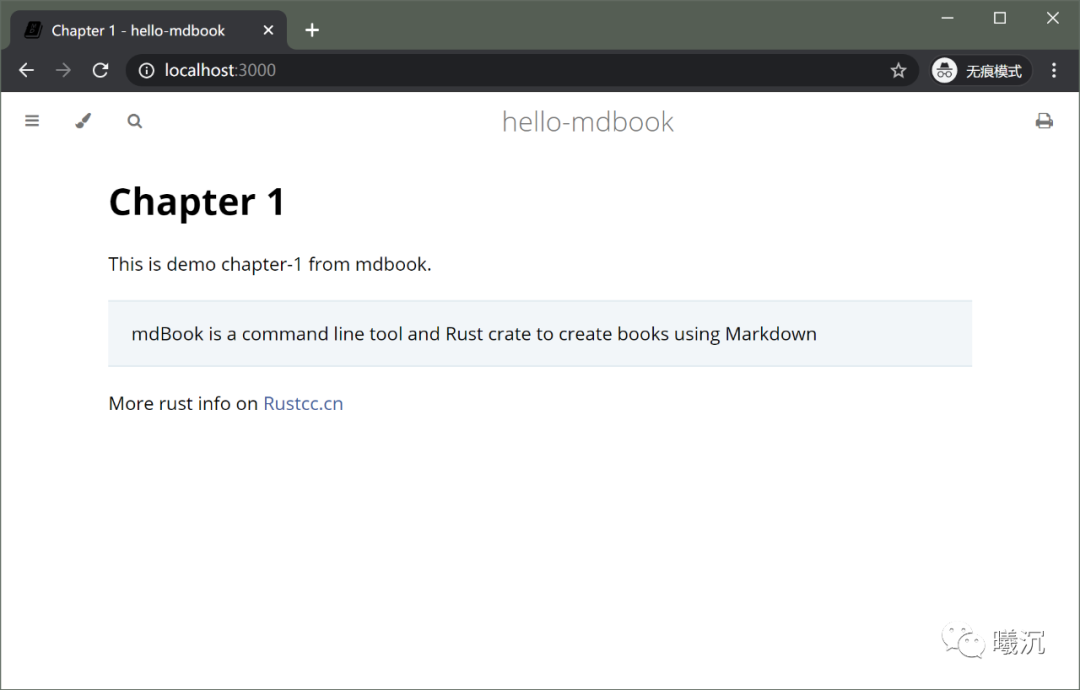
Task: Click the mdBook quote block text
Action: click(x=475, y=334)
